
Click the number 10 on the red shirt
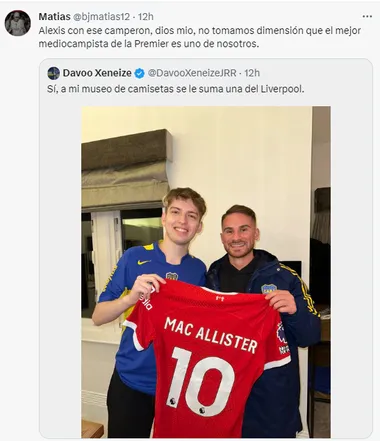[x=203, y=382]
